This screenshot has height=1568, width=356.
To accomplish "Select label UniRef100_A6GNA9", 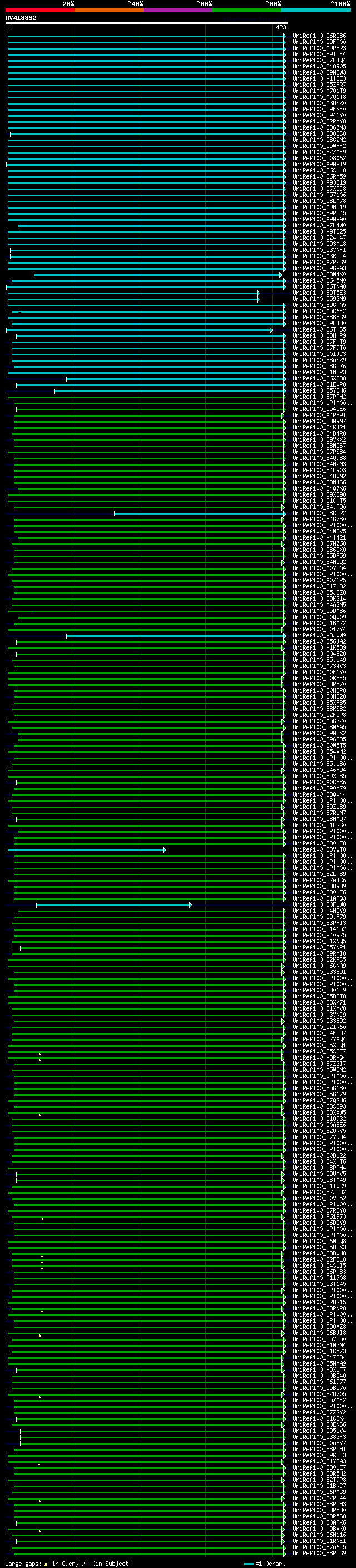I will click(x=319, y=966).
